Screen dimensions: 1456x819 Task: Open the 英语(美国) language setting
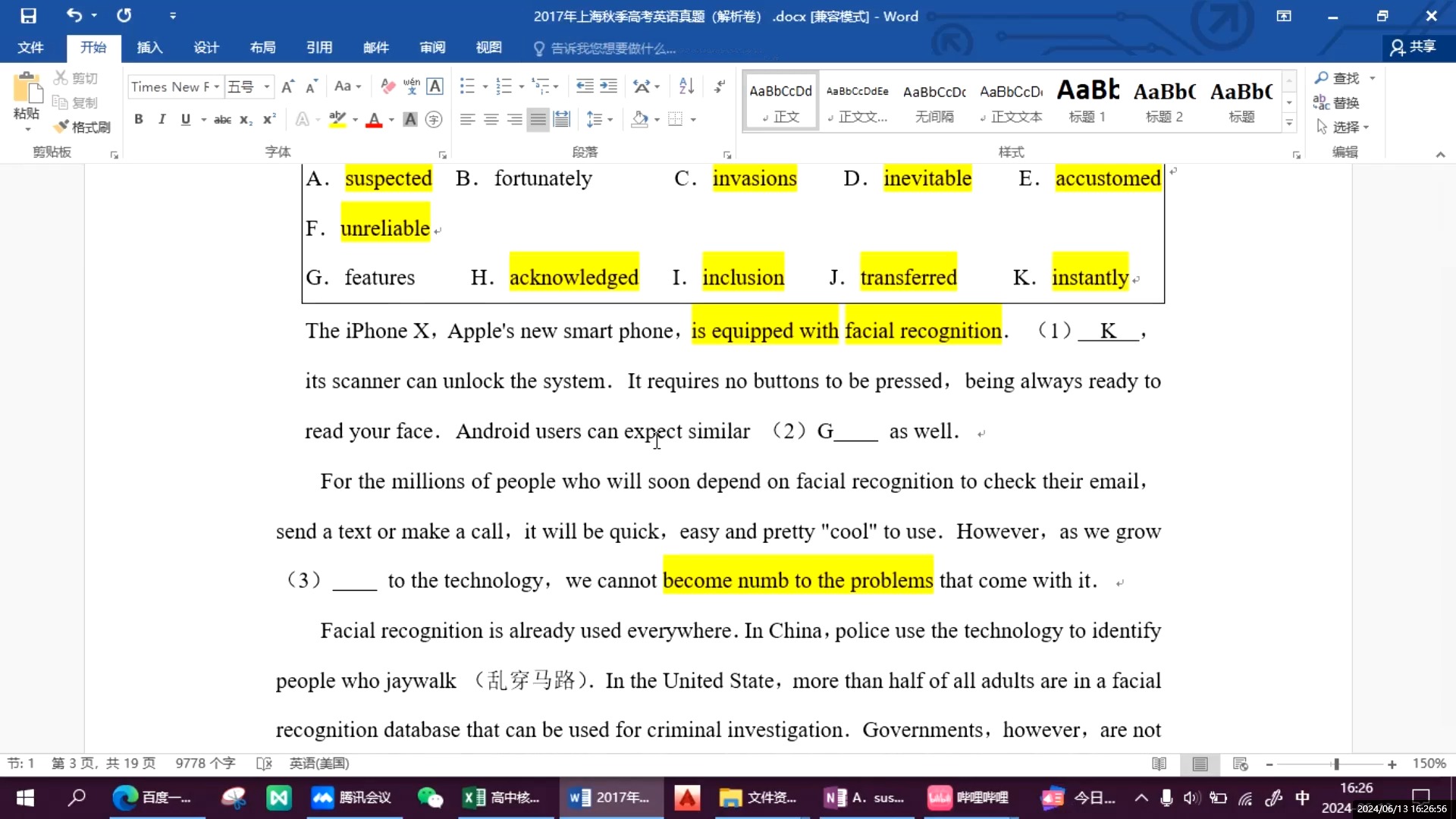pyautogui.click(x=319, y=764)
